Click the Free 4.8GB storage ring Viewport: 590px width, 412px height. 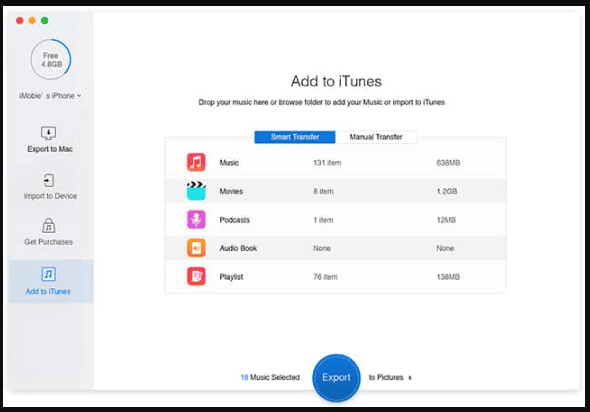(x=50, y=59)
